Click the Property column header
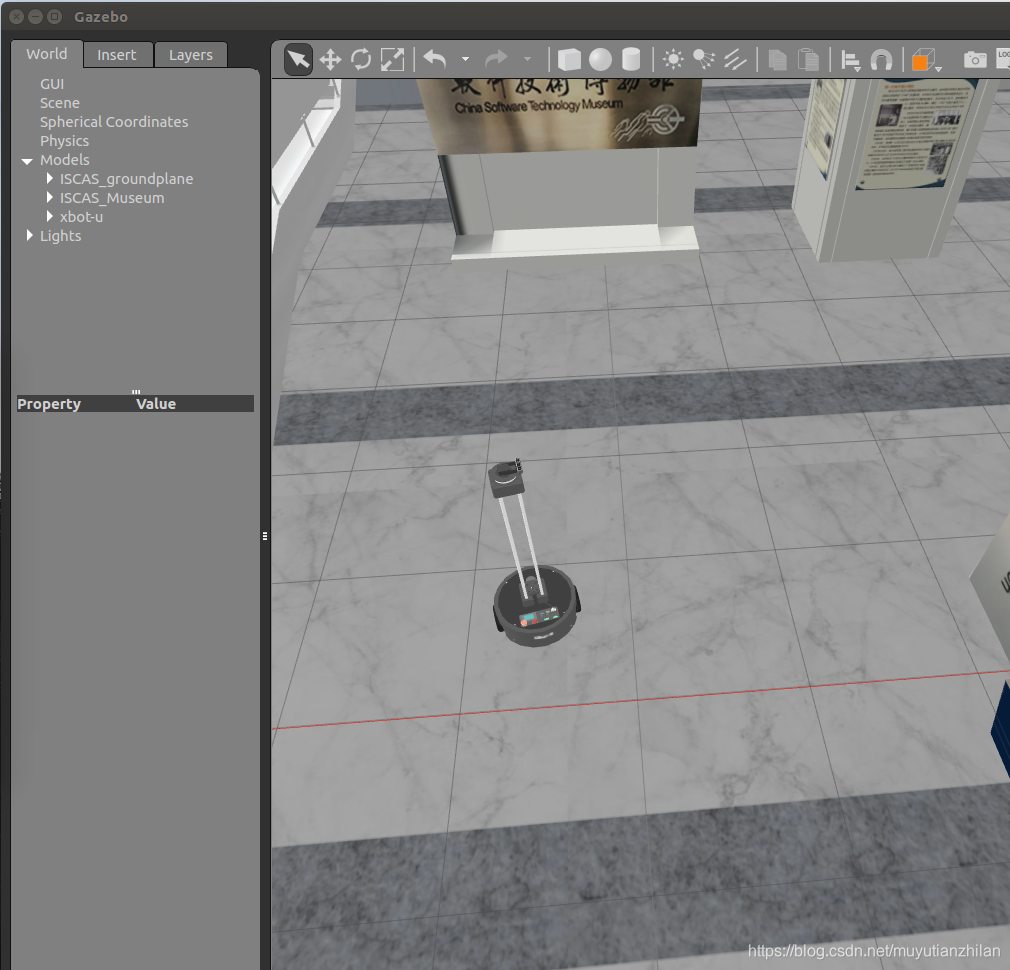The width and height of the screenshot is (1010, 970). (49, 404)
